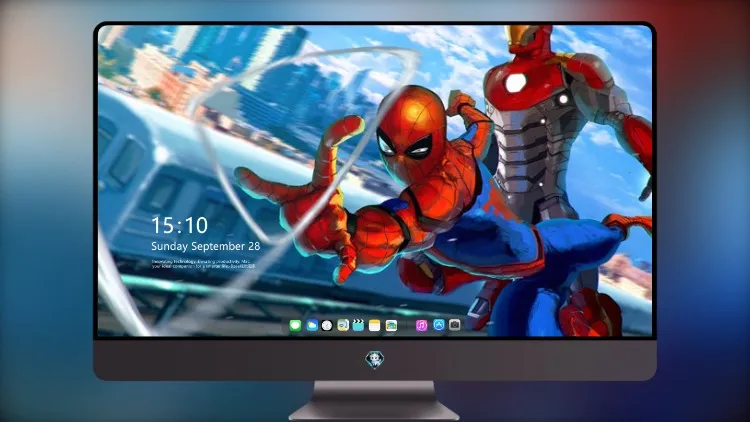Open the Photos gallery icon in dock
750x422 pixels.
coord(391,326)
